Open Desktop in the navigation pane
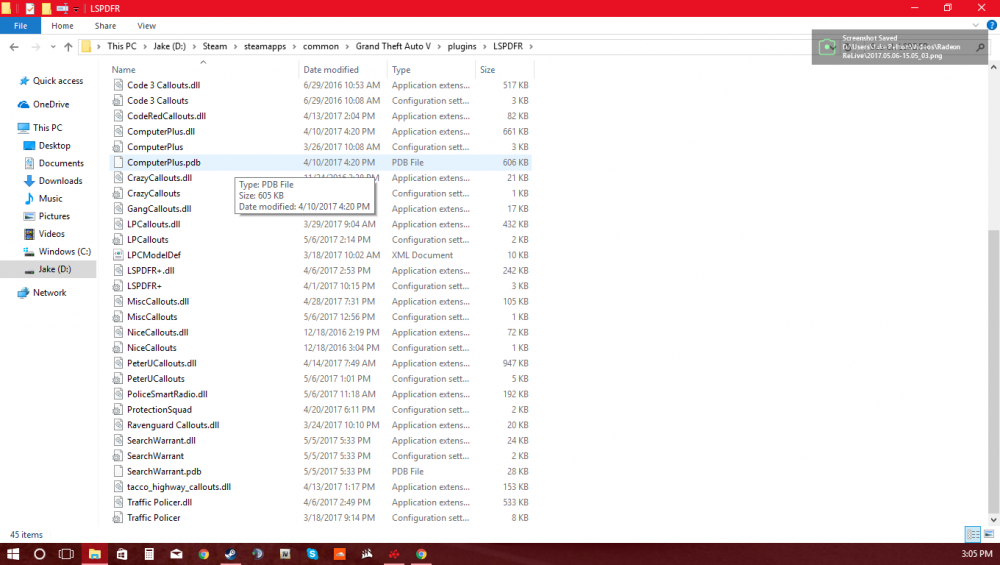 tap(54, 145)
